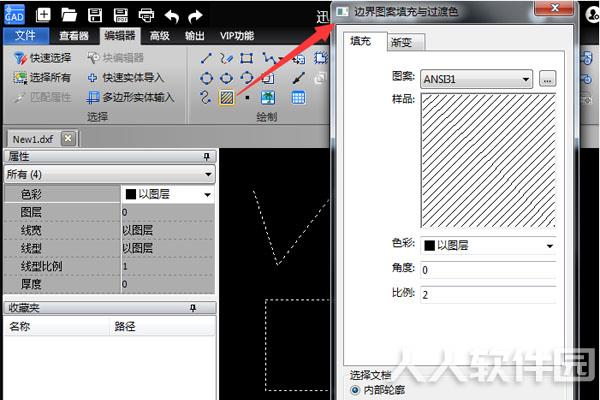The height and width of the screenshot is (400, 600).
Task: Click 多边形实体输入 polygon entity input
Action: coord(130,98)
